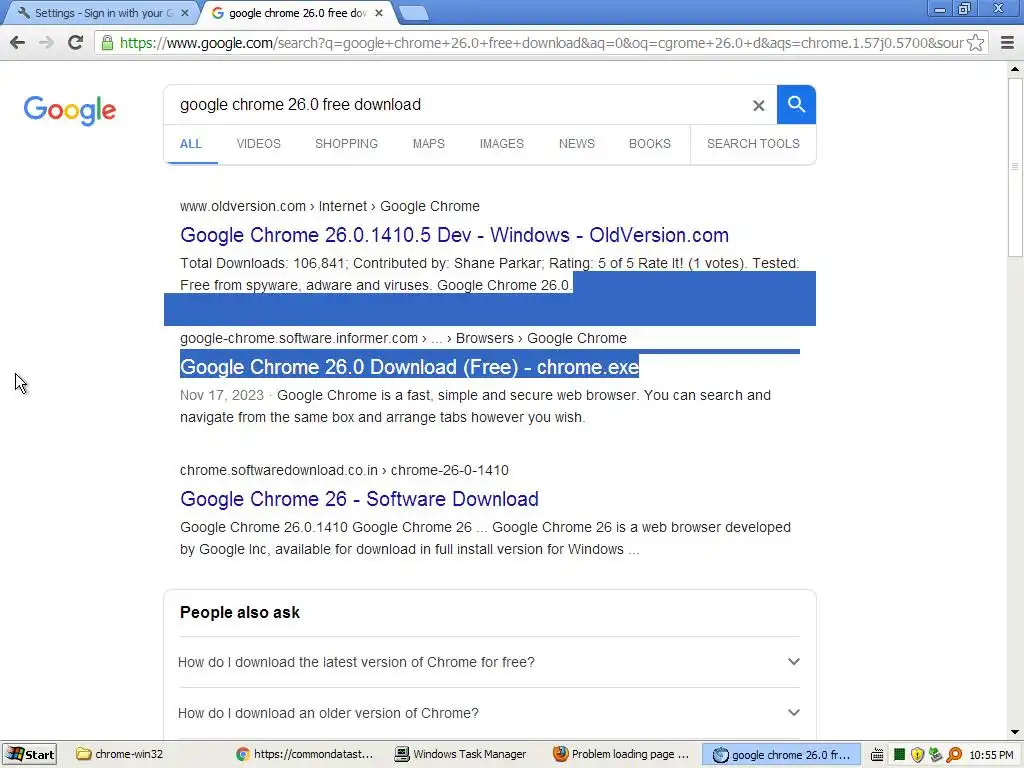Open Google Chrome 26.0 Download (Free) chrome.exe result
The image size is (1024, 768).
click(x=409, y=367)
